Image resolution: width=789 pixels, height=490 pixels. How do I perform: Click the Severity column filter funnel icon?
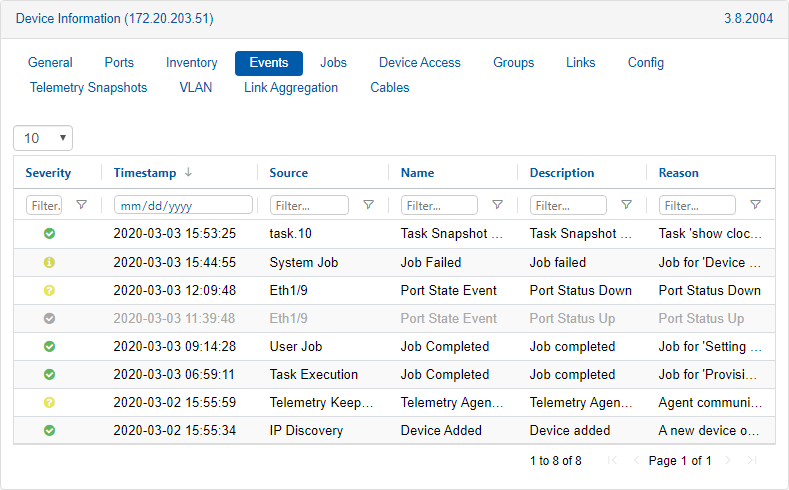[x=82, y=205]
